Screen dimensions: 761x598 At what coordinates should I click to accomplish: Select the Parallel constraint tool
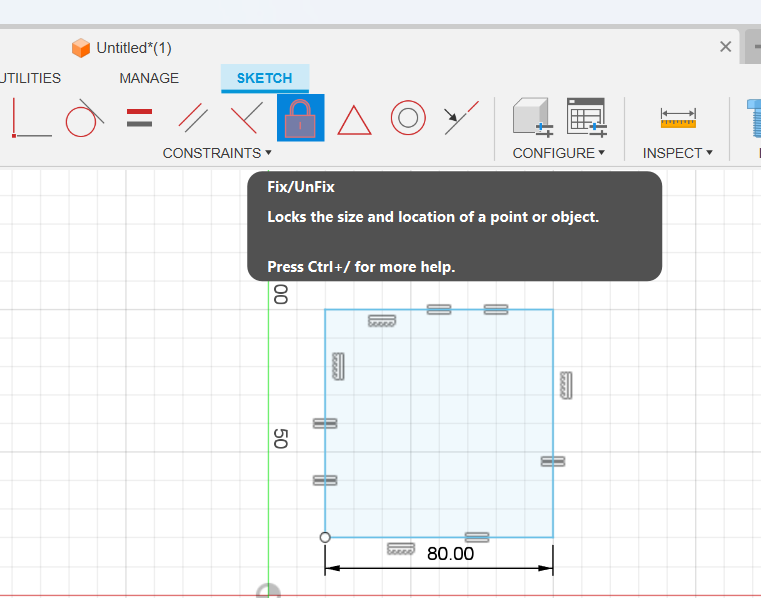(x=193, y=117)
